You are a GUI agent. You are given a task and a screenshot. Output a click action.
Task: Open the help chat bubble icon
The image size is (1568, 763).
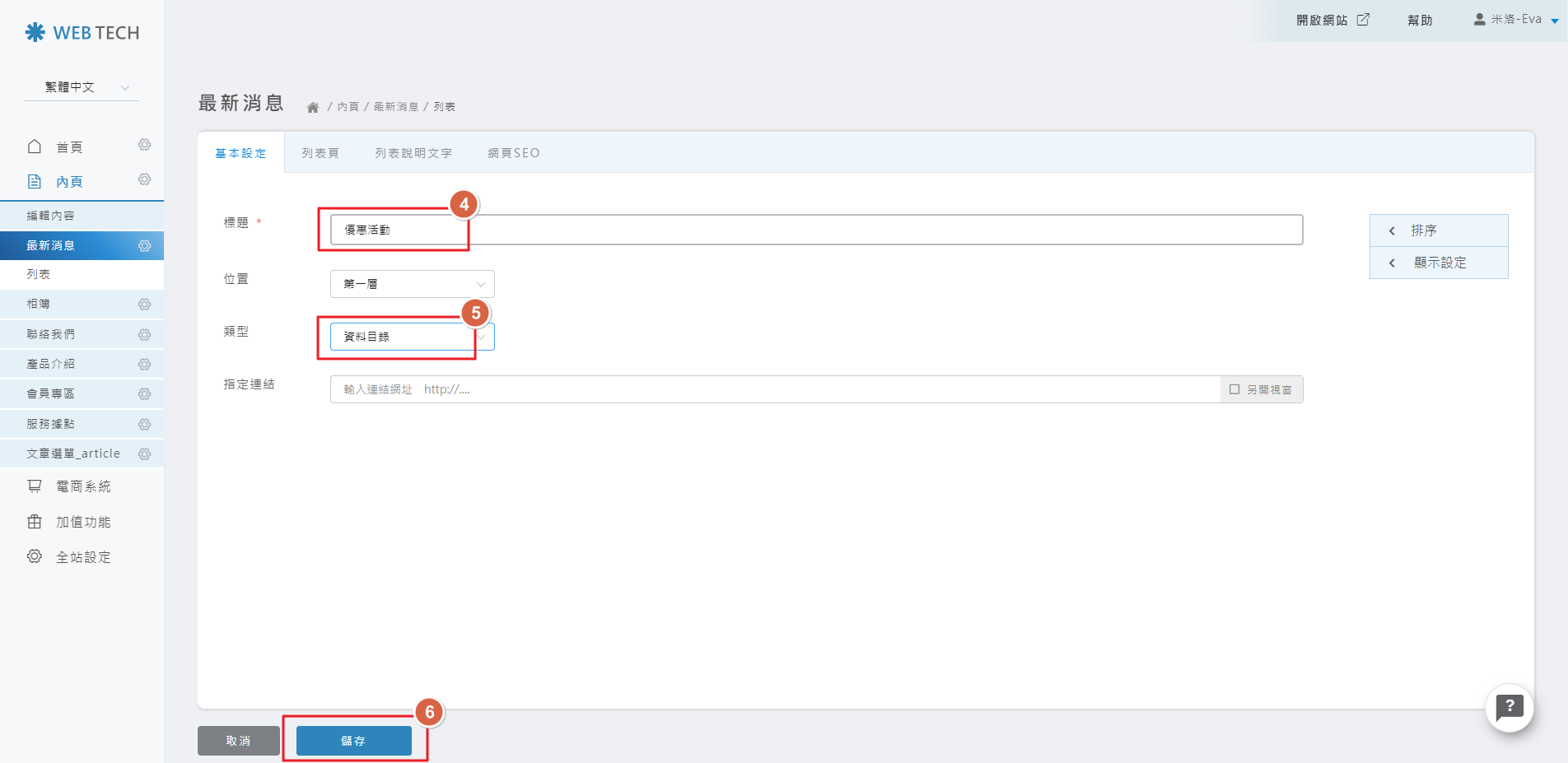pos(1509,707)
